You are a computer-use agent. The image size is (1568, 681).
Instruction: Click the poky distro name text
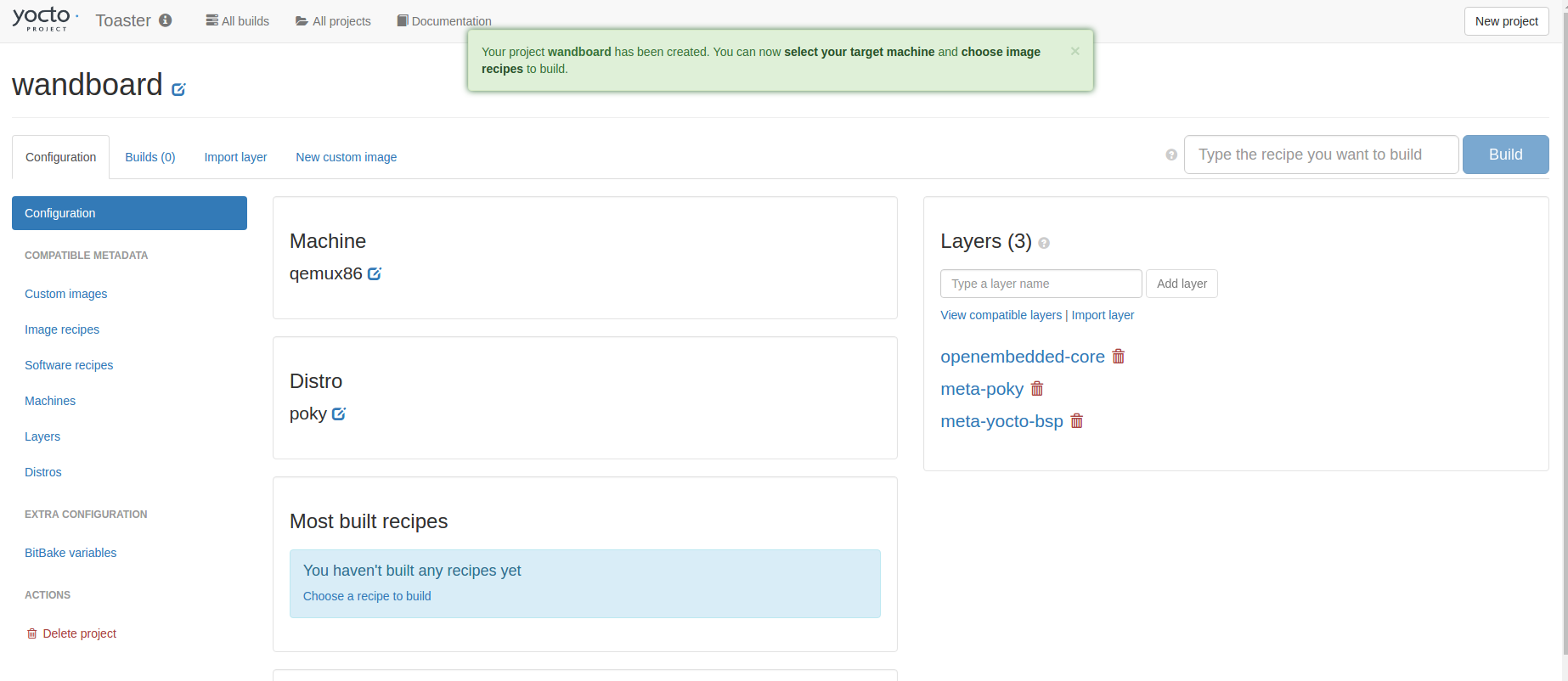tap(308, 414)
